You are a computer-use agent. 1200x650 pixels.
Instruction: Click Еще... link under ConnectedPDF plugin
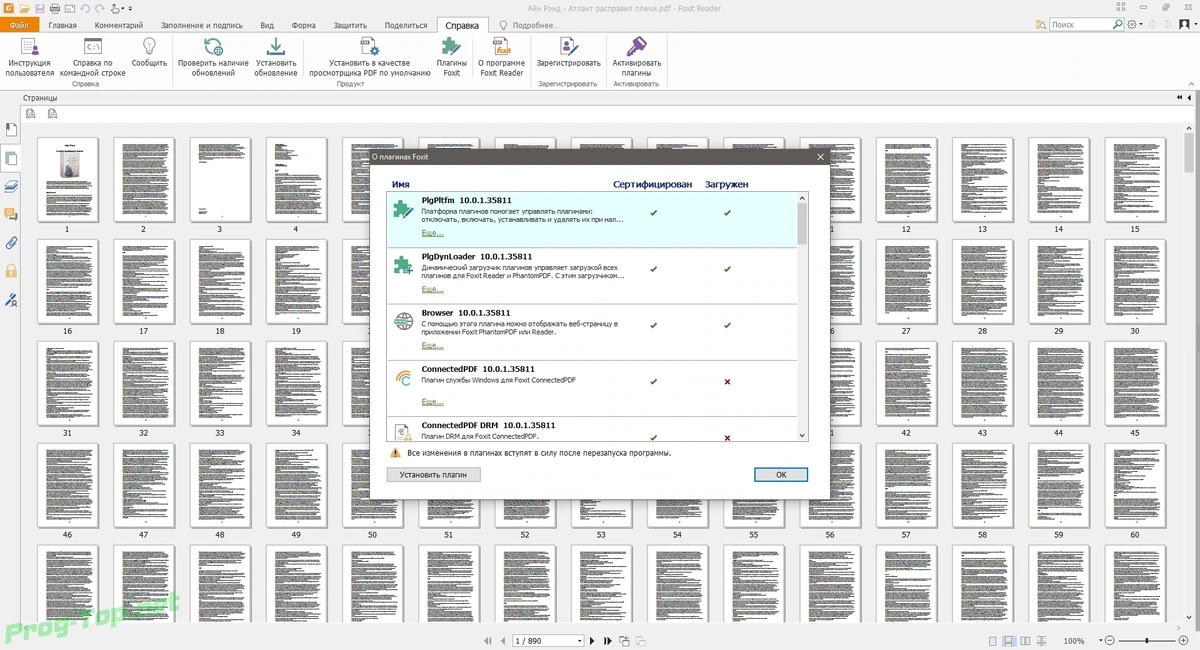(432, 401)
